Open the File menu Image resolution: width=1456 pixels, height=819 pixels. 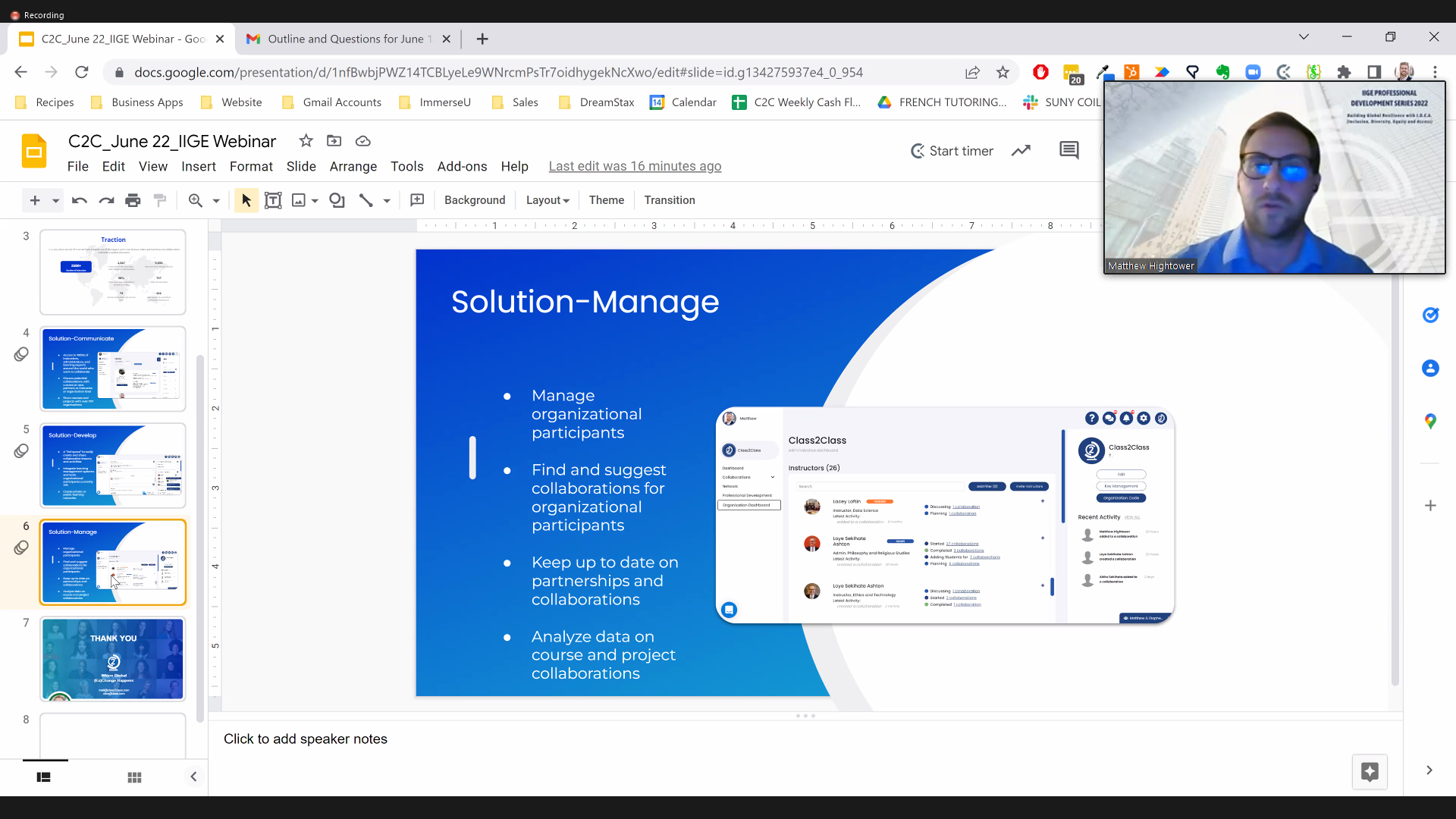coord(78,166)
